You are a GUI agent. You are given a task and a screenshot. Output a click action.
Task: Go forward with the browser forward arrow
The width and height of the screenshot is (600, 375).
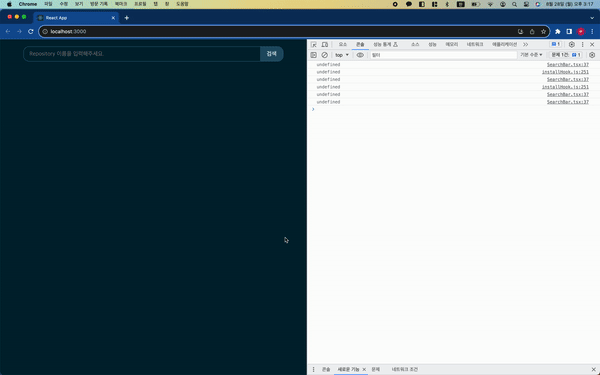pyautogui.click(x=19, y=31)
